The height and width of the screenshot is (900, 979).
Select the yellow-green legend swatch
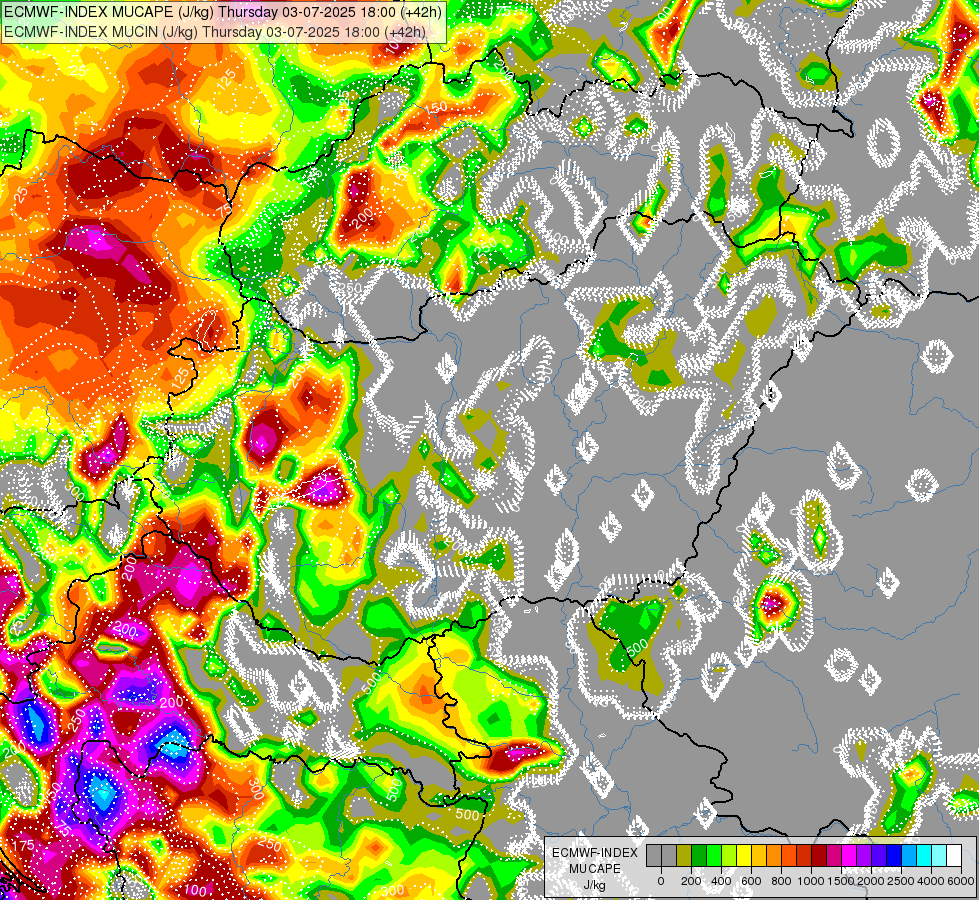point(729,855)
